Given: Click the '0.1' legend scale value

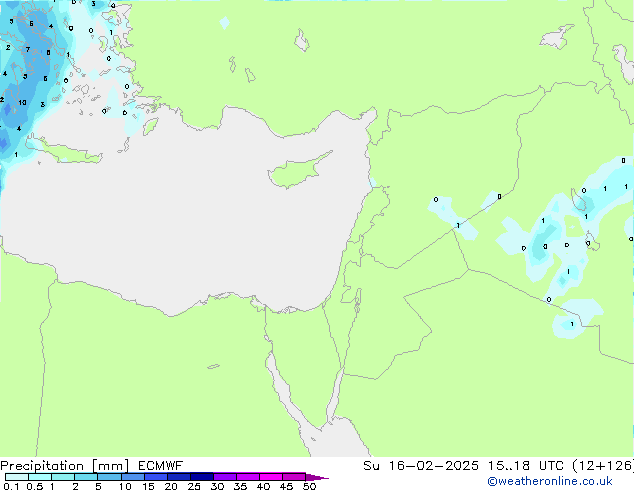Looking at the screenshot, I should coord(11,486).
